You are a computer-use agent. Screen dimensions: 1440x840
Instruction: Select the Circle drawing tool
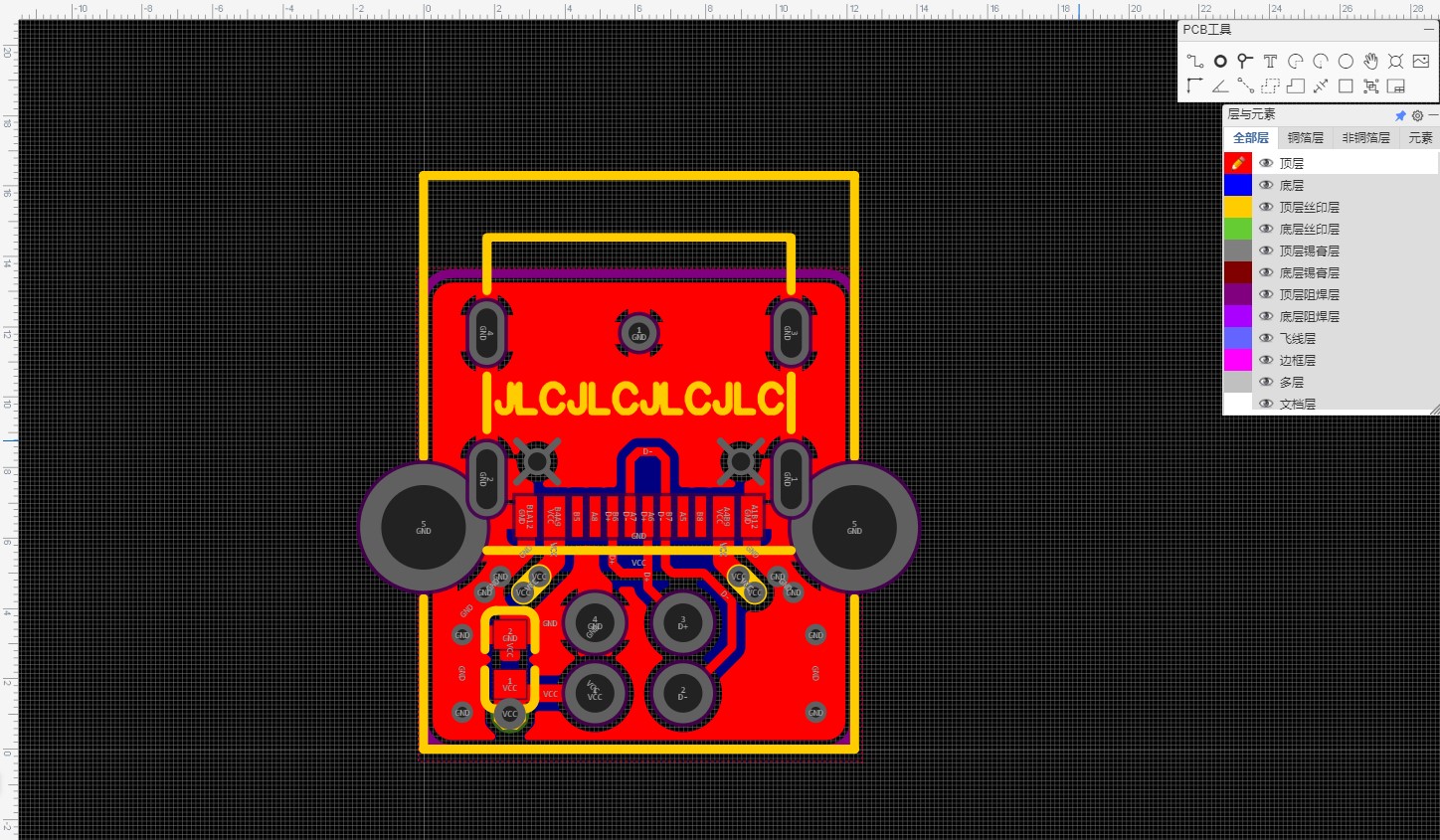1346,61
